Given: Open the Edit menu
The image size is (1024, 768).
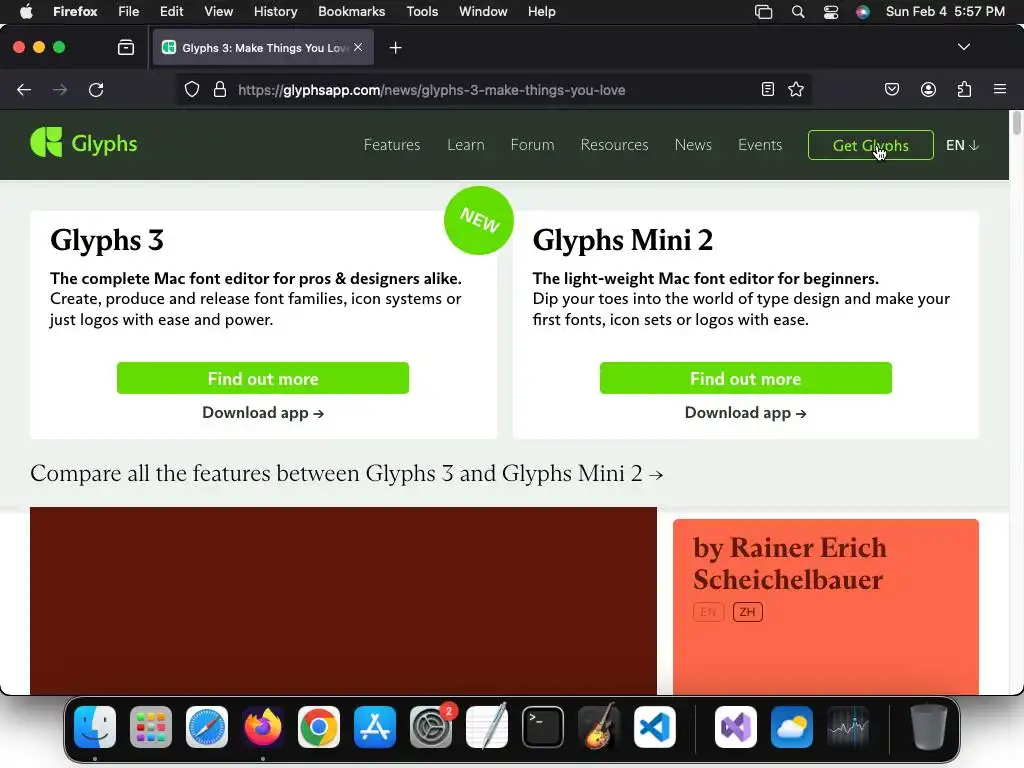Looking at the screenshot, I should 172,12.
